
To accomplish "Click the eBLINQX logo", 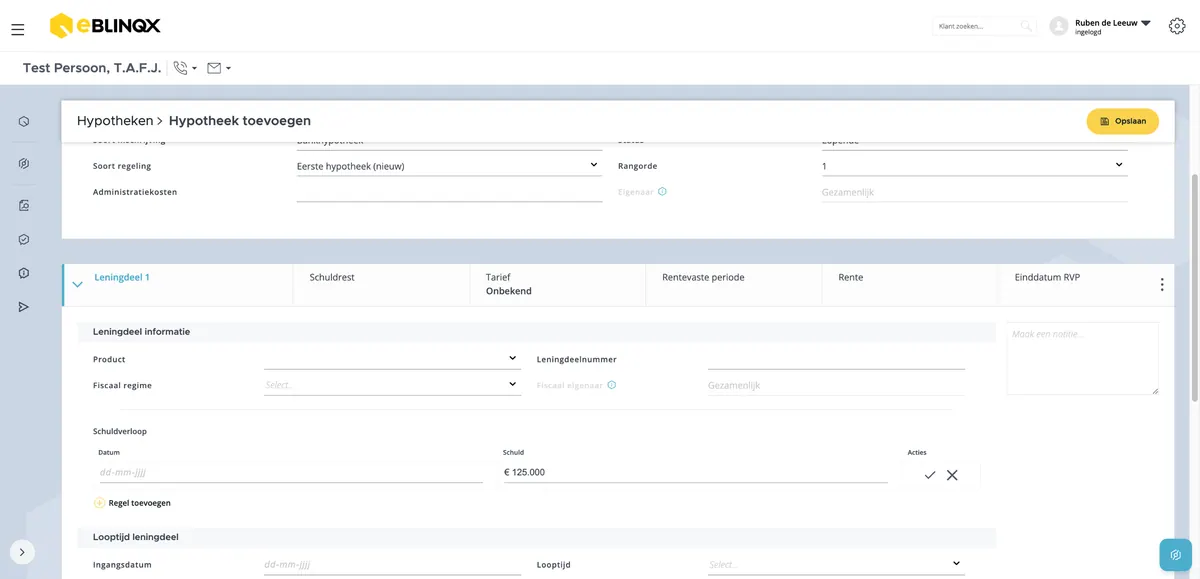I will (105, 26).
